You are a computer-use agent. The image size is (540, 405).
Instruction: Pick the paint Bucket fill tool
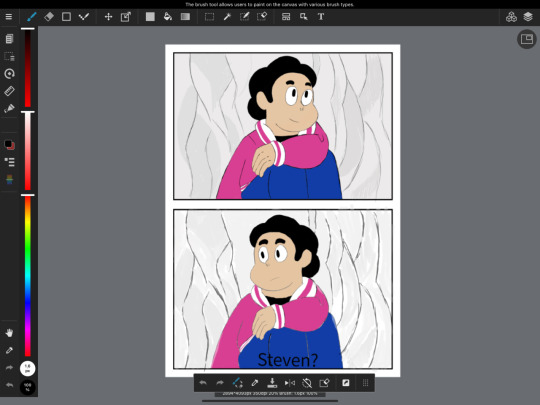168,17
